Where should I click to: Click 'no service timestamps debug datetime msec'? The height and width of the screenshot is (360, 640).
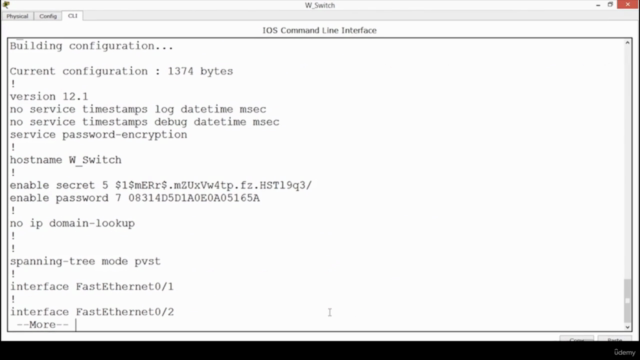[144, 122]
